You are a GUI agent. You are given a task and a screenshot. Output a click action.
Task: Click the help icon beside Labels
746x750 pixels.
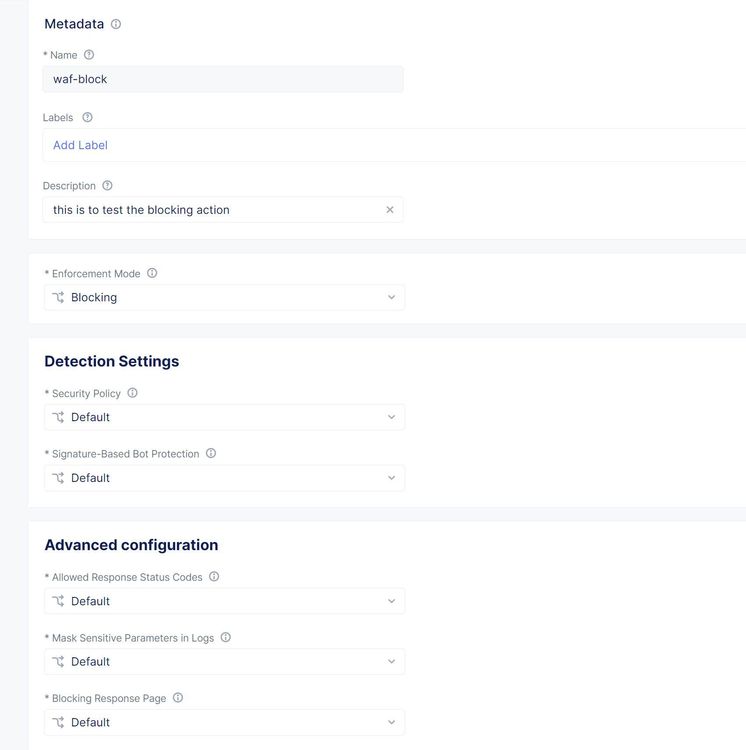coord(87,117)
